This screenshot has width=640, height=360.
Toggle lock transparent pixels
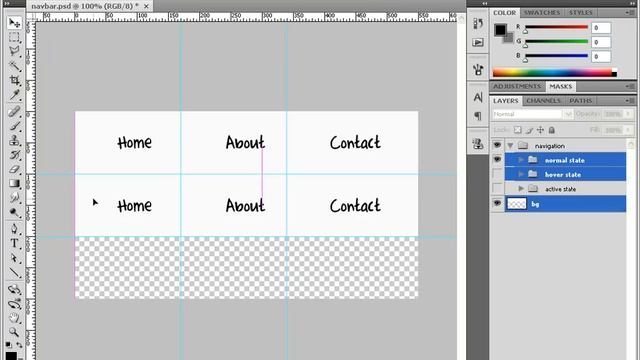pos(518,130)
